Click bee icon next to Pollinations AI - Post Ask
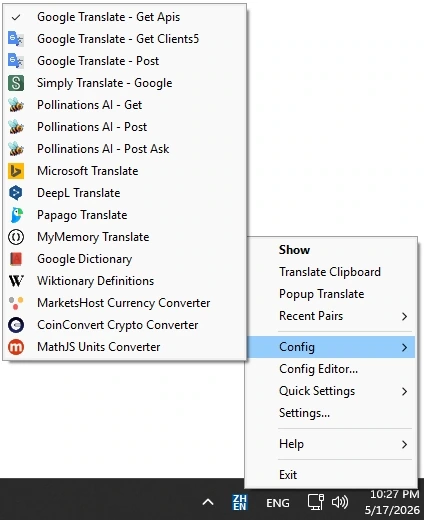This screenshot has height=520, width=424. 16,149
